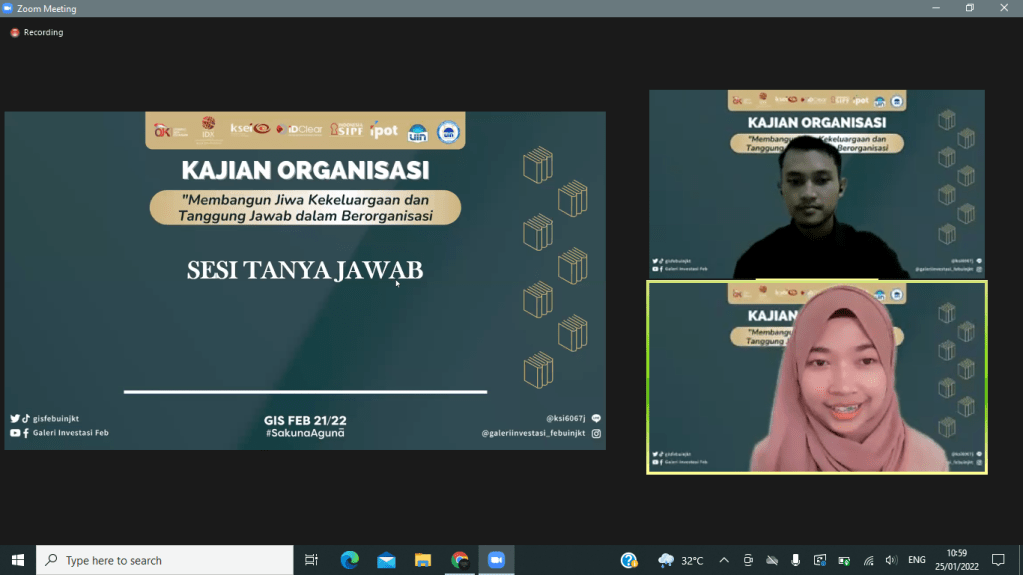Open the clock showing 10:59 25/01/2022
The width and height of the screenshot is (1023, 575).
coord(956,560)
